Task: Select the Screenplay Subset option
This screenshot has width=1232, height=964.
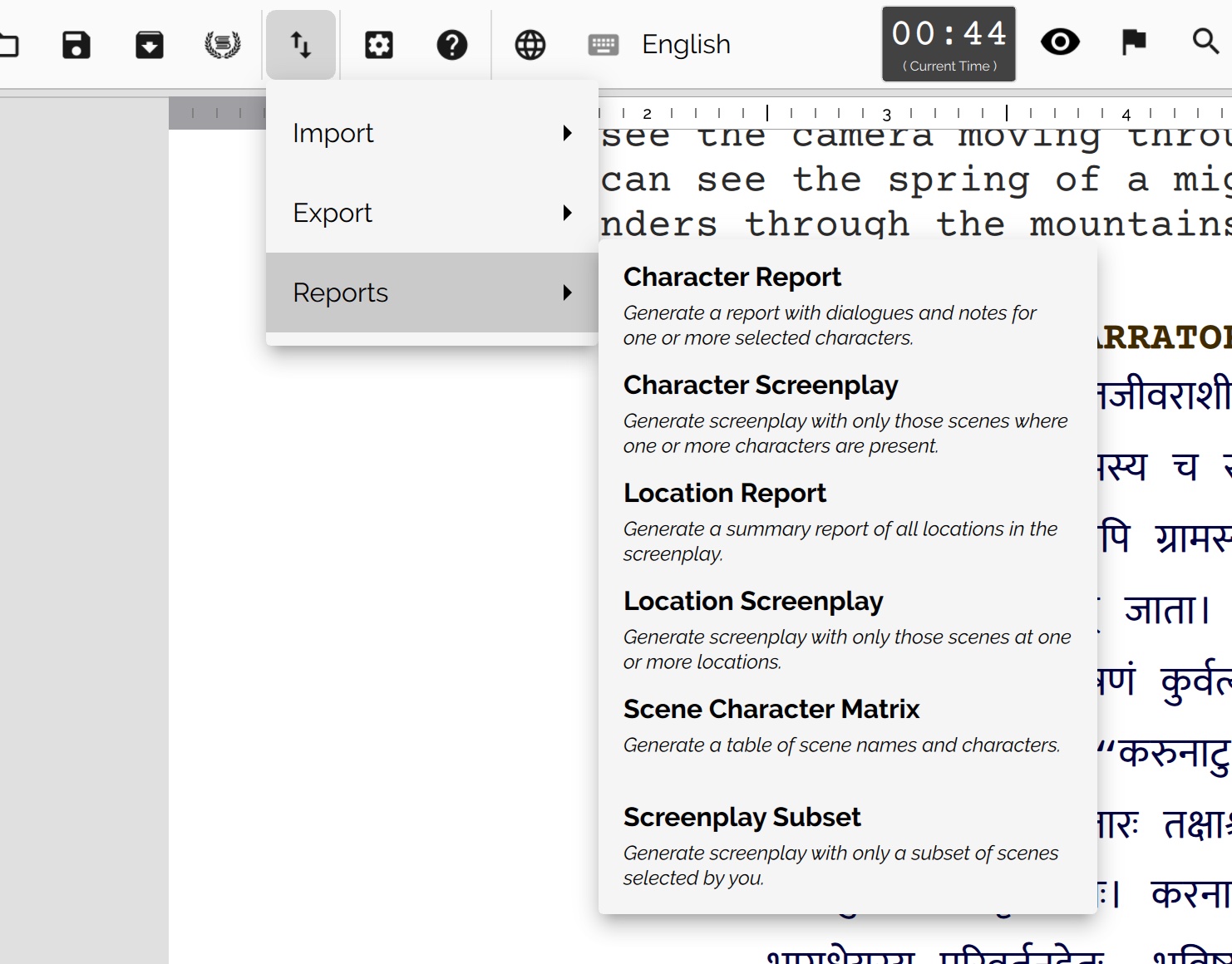Action: pos(742,816)
